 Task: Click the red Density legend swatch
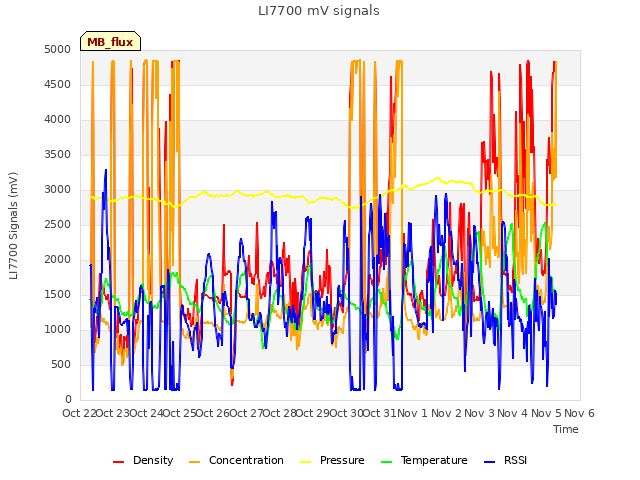point(118,462)
